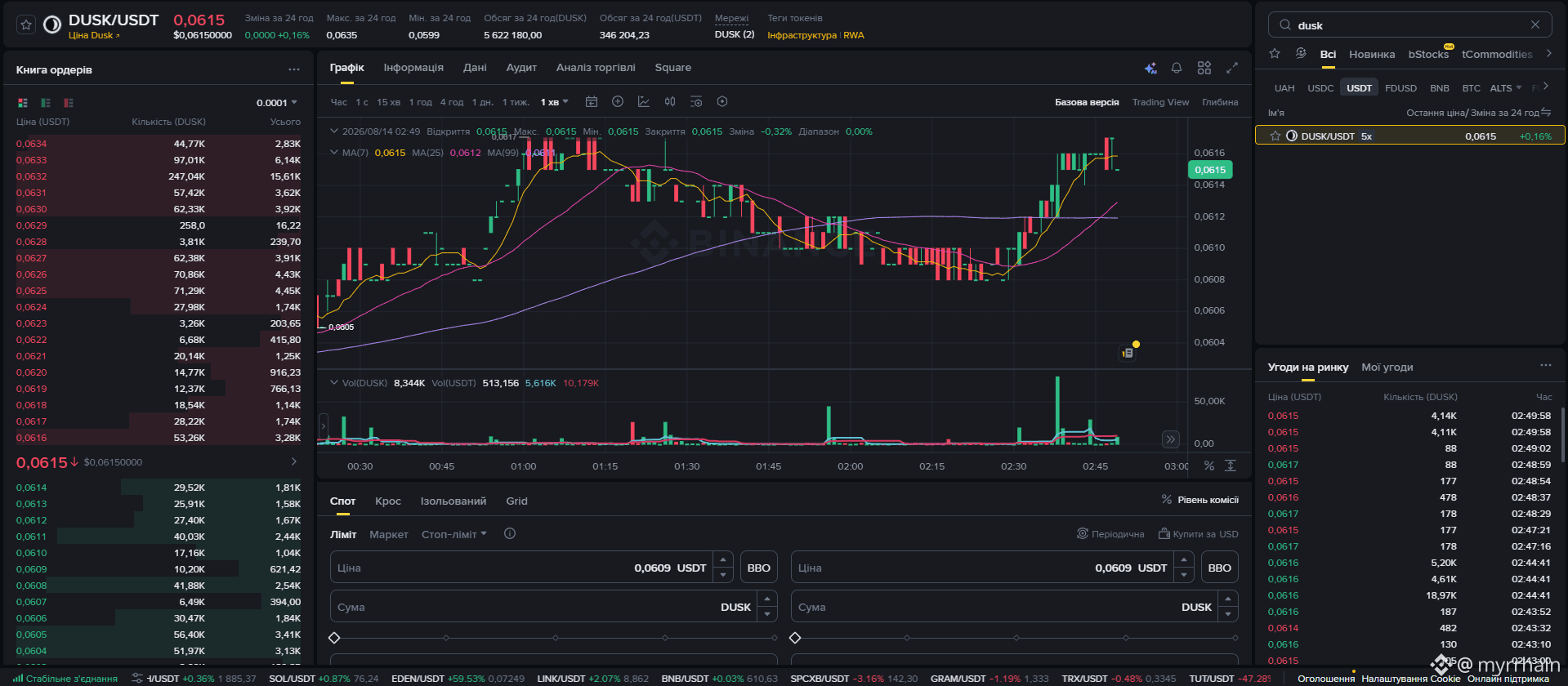Open the Аудит tab
This screenshot has height=686, width=1568.
coord(521,68)
